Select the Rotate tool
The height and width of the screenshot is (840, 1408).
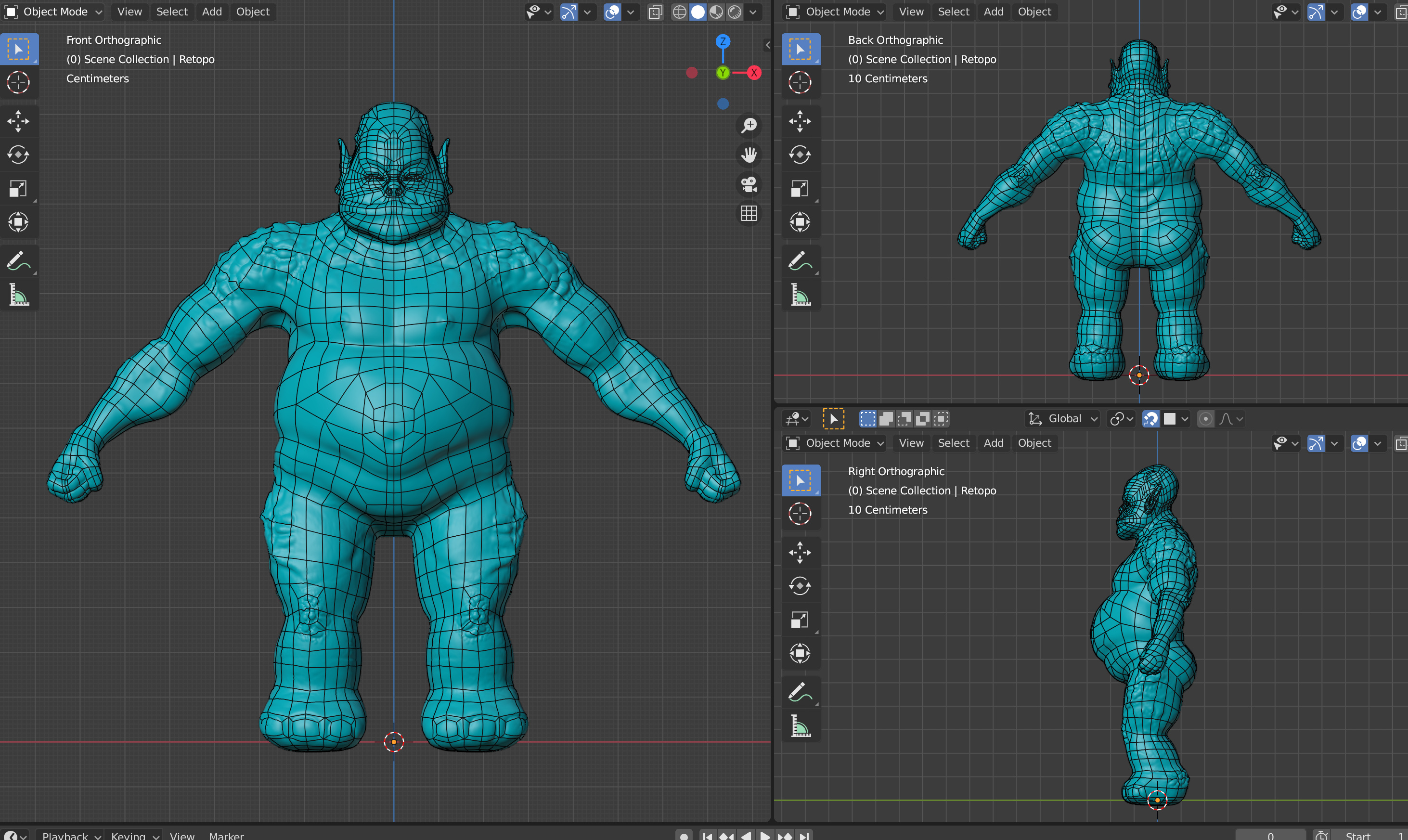19,155
